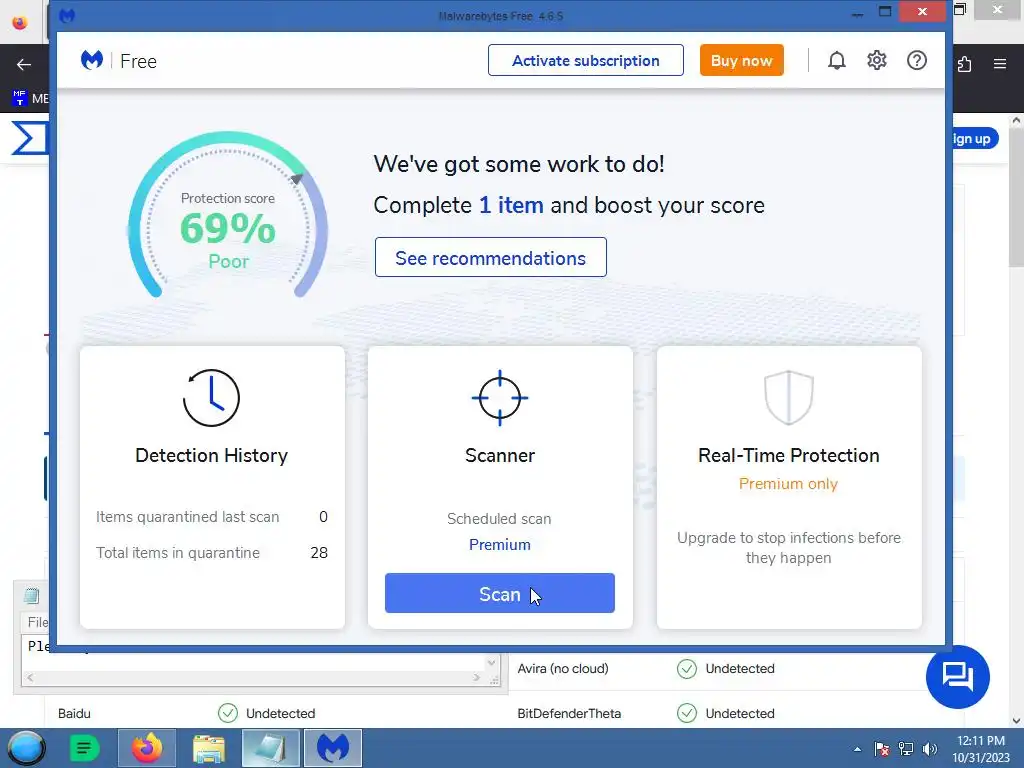The height and width of the screenshot is (768, 1024).
Task: Switch to Notepad from the taskbar
Action: tap(270, 748)
